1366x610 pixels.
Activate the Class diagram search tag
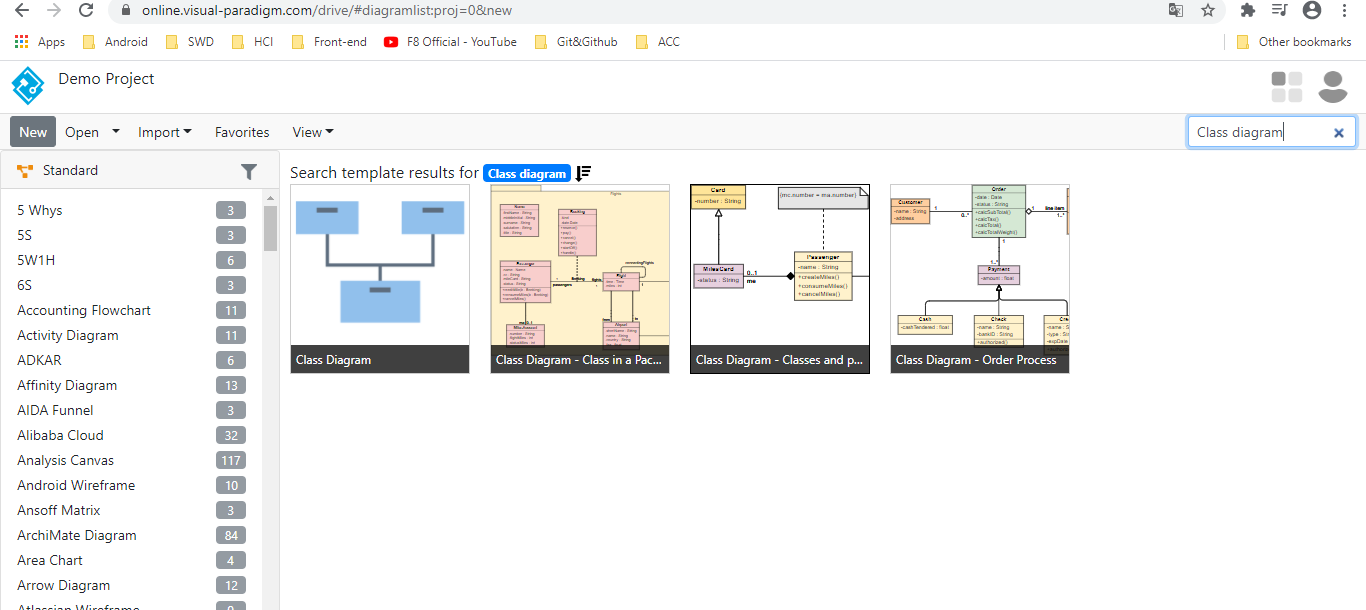pyautogui.click(x=527, y=173)
